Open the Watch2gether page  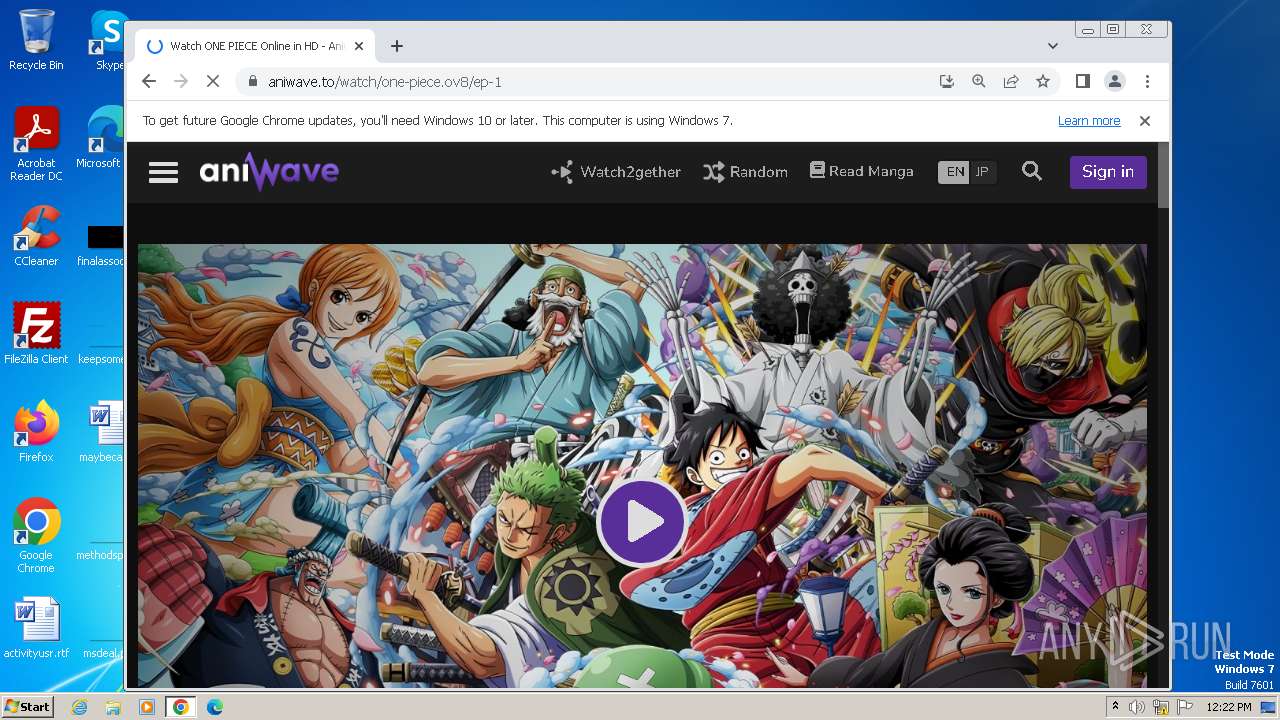pyautogui.click(x=616, y=172)
